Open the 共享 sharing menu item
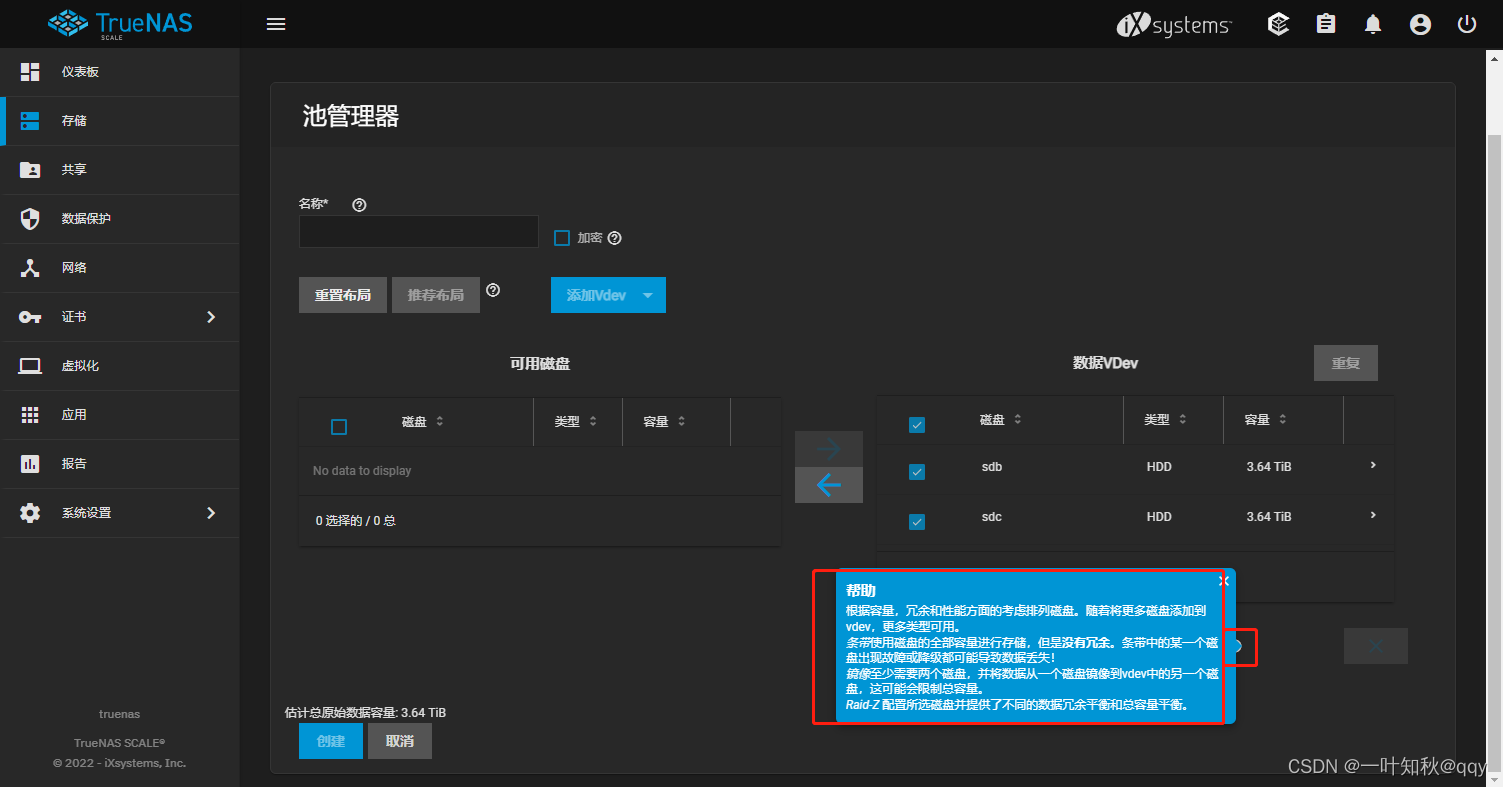1503x787 pixels. (x=120, y=170)
